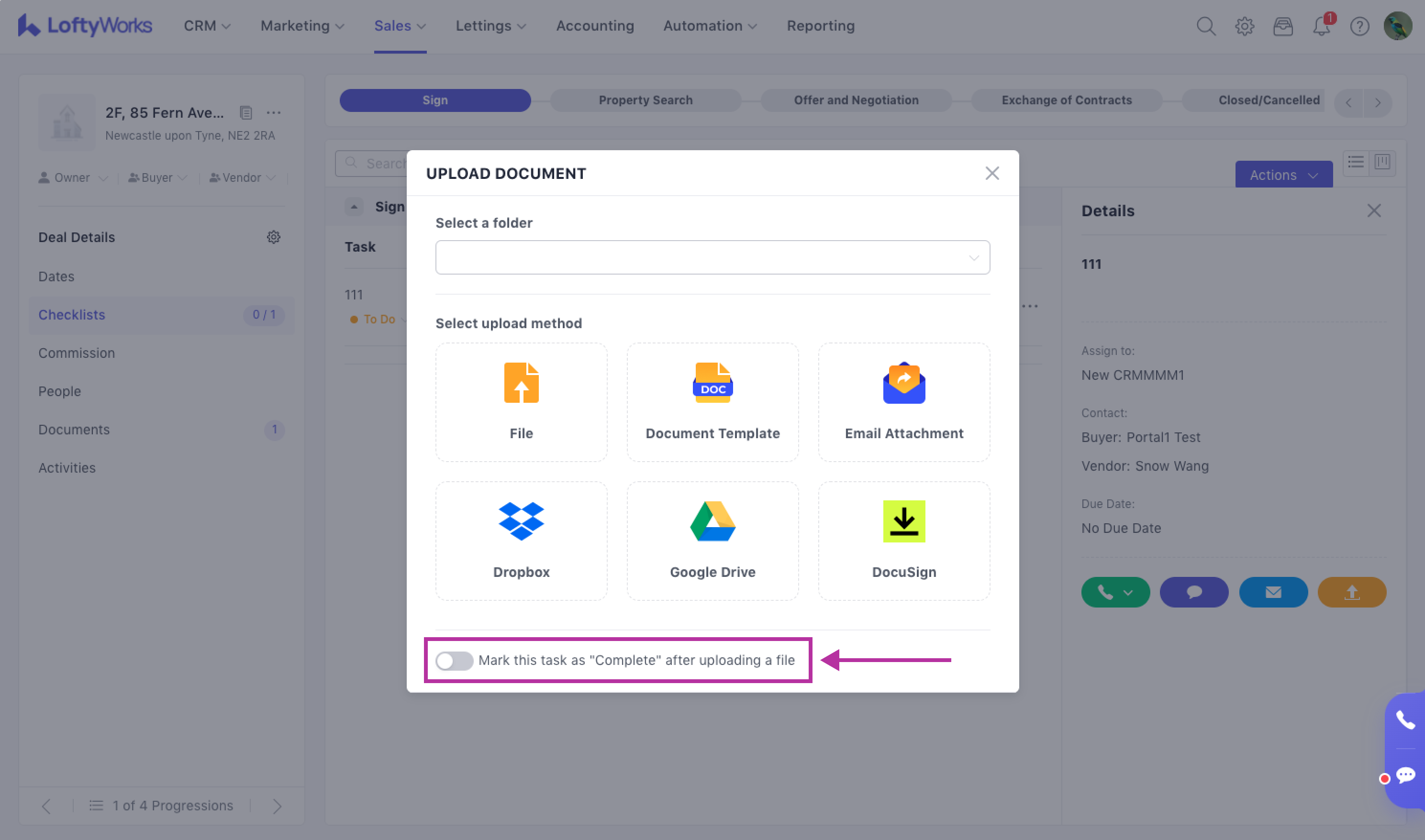Open notifications bell in header
The height and width of the screenshot is (840, 1425).
point(1321,26)
